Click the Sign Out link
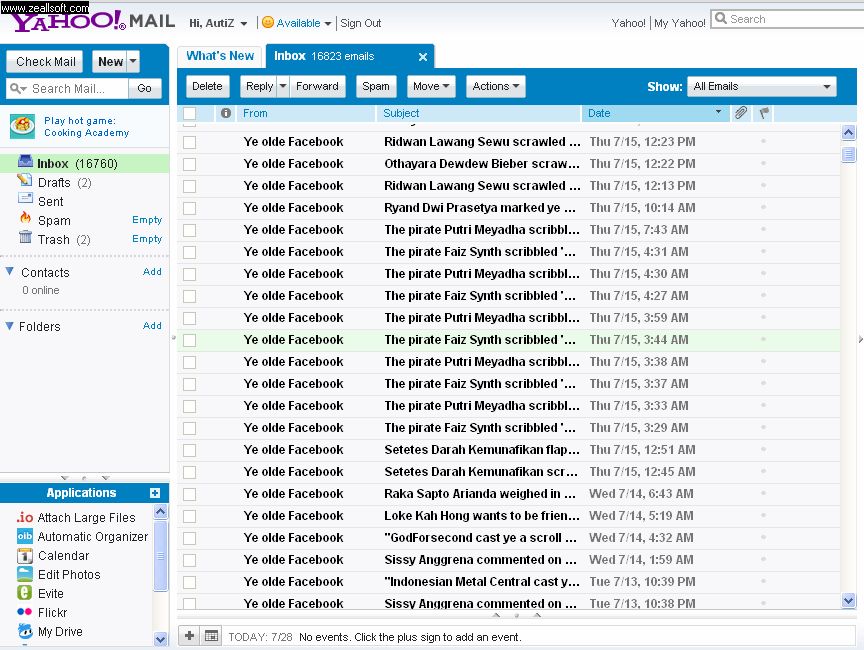 (360, 23)
